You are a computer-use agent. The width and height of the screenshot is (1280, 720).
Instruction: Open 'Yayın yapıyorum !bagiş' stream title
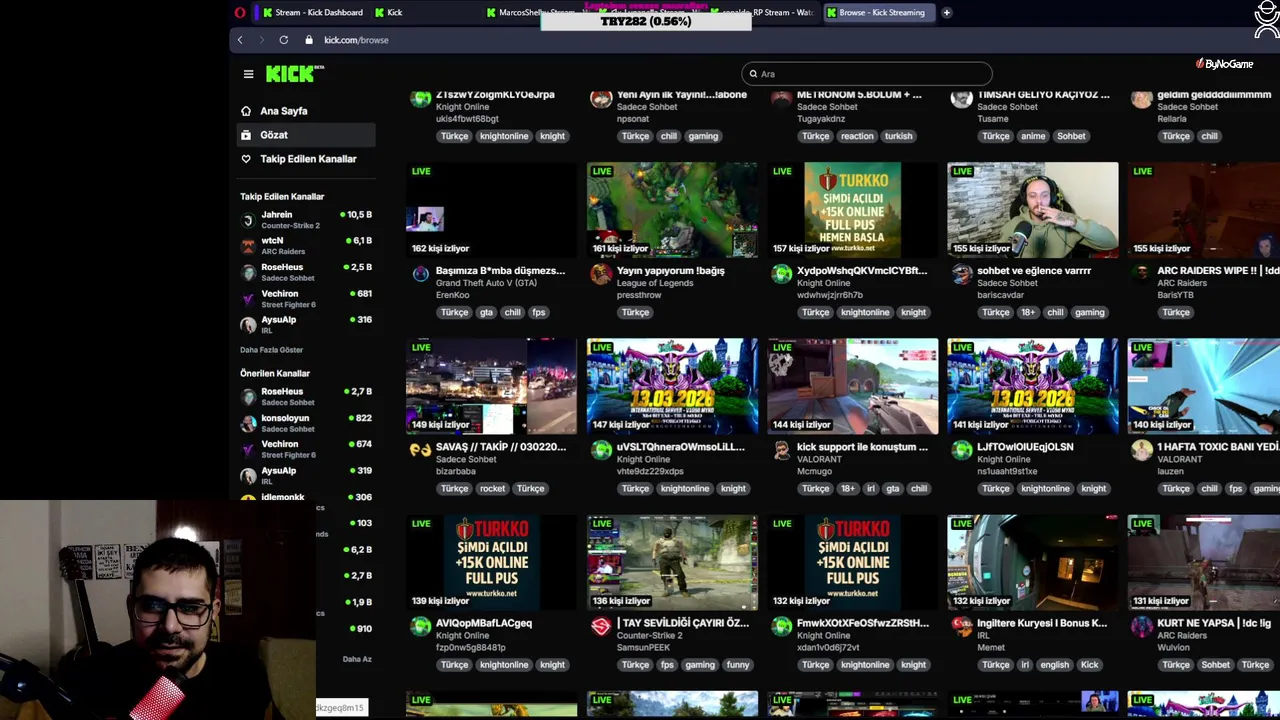click(x=670, y=271)
